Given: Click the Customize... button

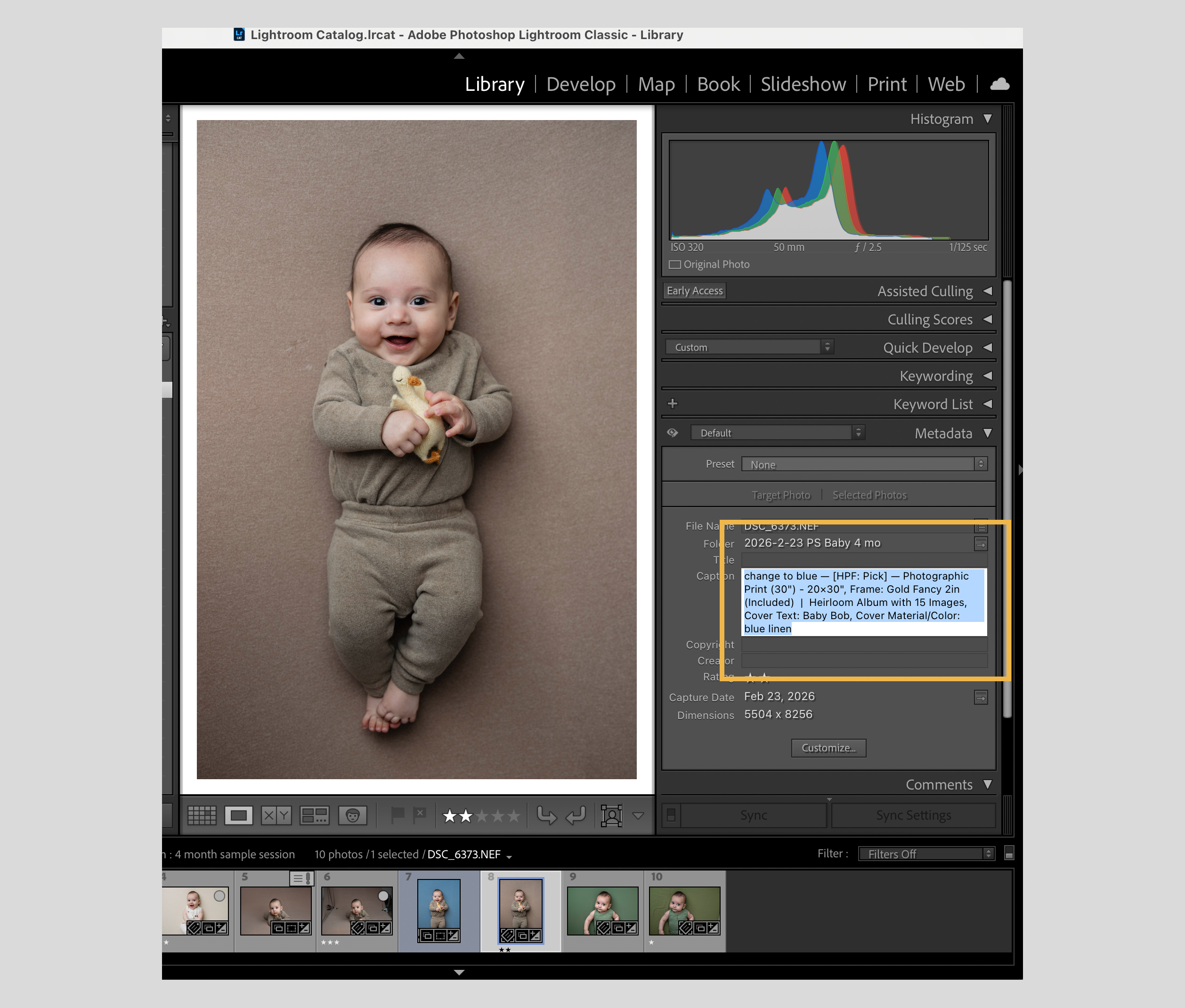Looking at the screenshot, I should click(828, 748).
